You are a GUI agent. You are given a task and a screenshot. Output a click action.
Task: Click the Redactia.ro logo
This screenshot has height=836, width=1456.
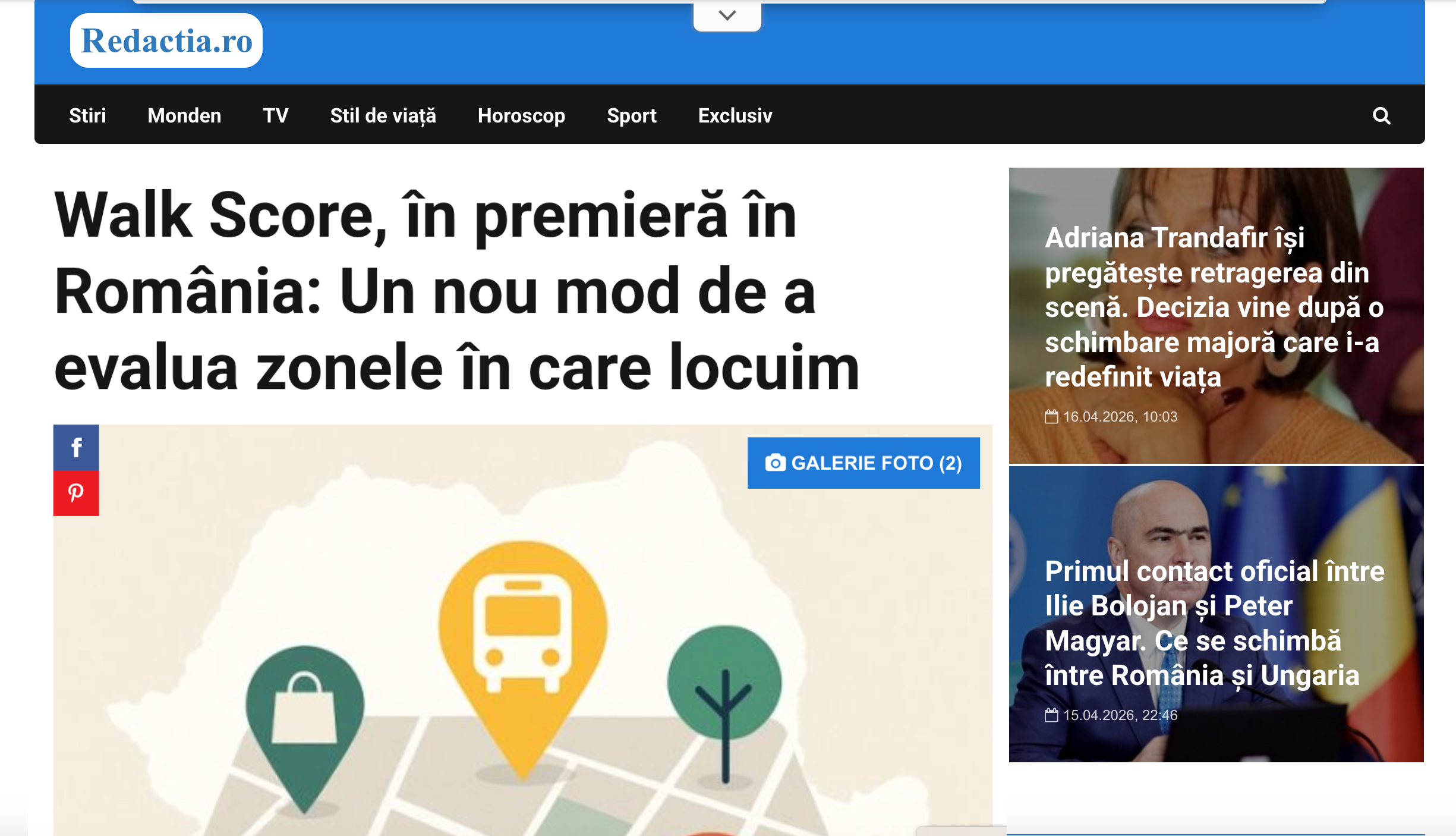[166, 40]
